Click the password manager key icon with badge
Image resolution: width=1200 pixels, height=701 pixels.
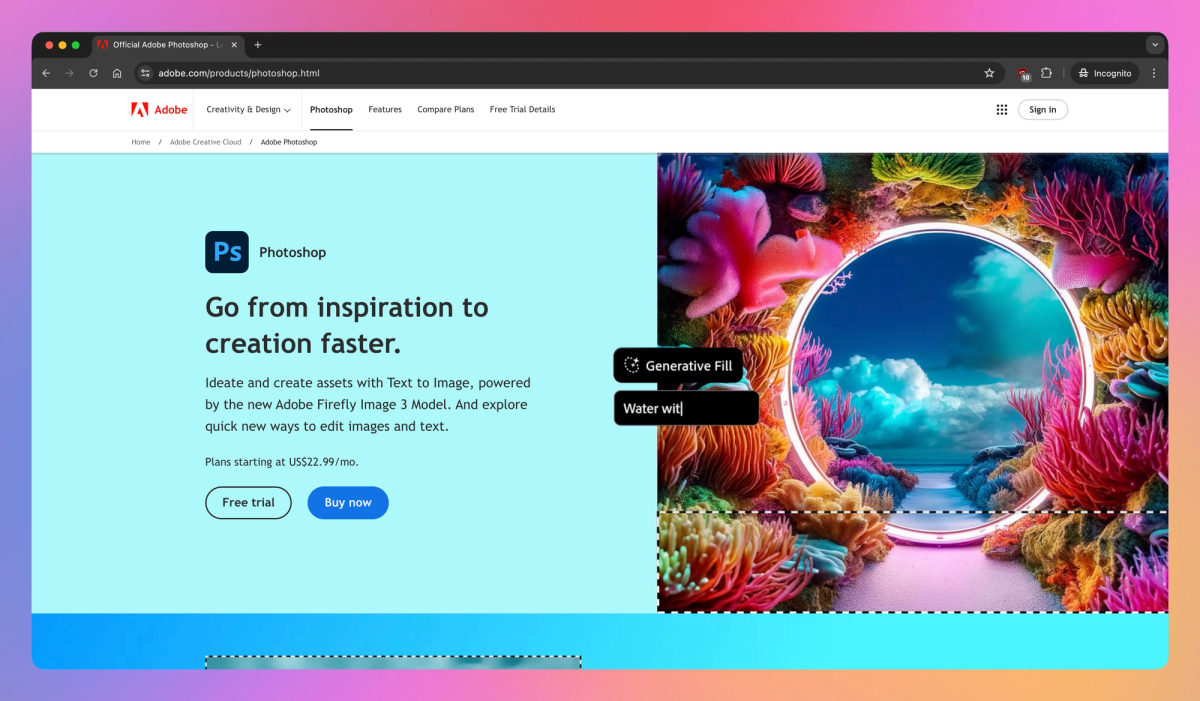point(1020,72)
